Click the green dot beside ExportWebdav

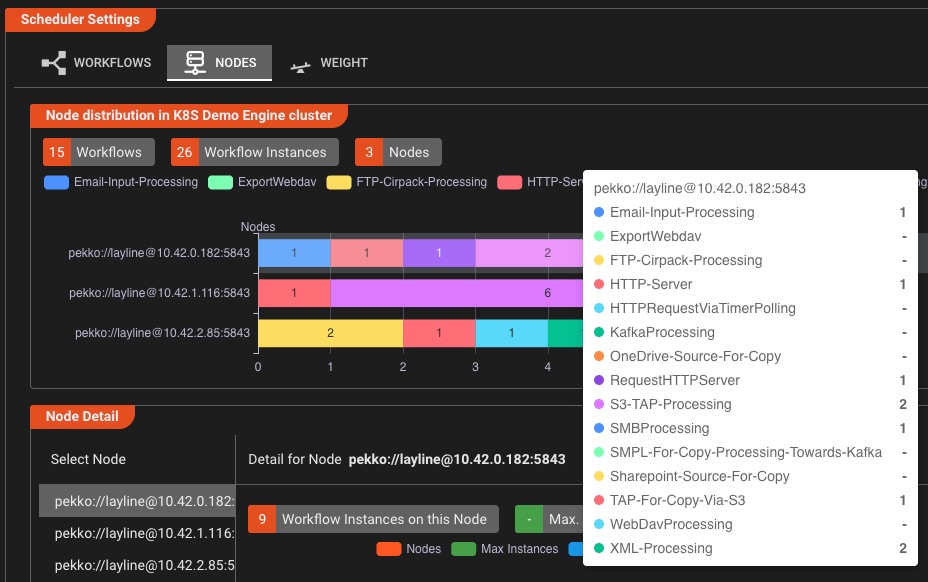click(598, 236)
